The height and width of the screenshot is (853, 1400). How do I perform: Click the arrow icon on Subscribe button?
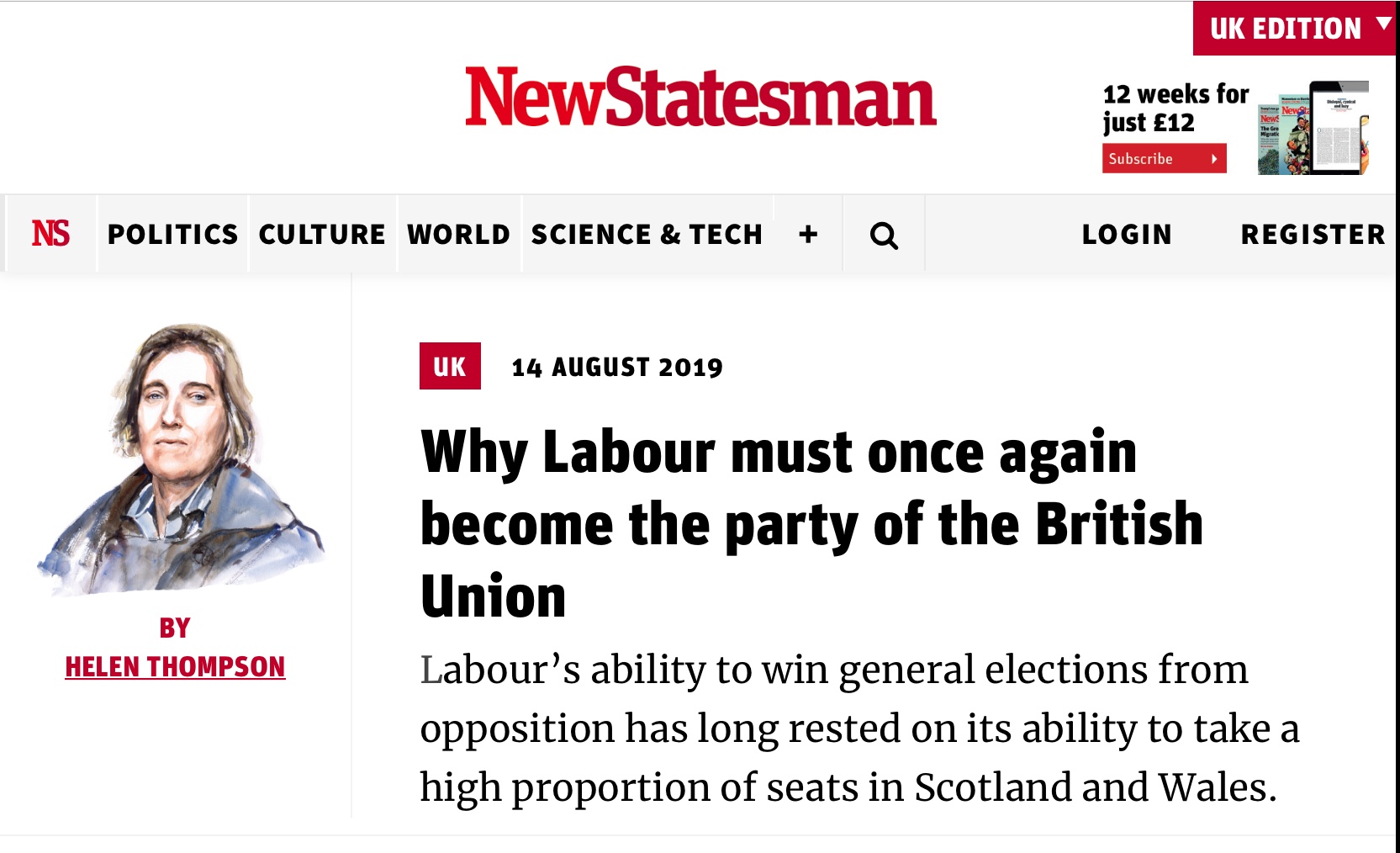click(1214, 159)
